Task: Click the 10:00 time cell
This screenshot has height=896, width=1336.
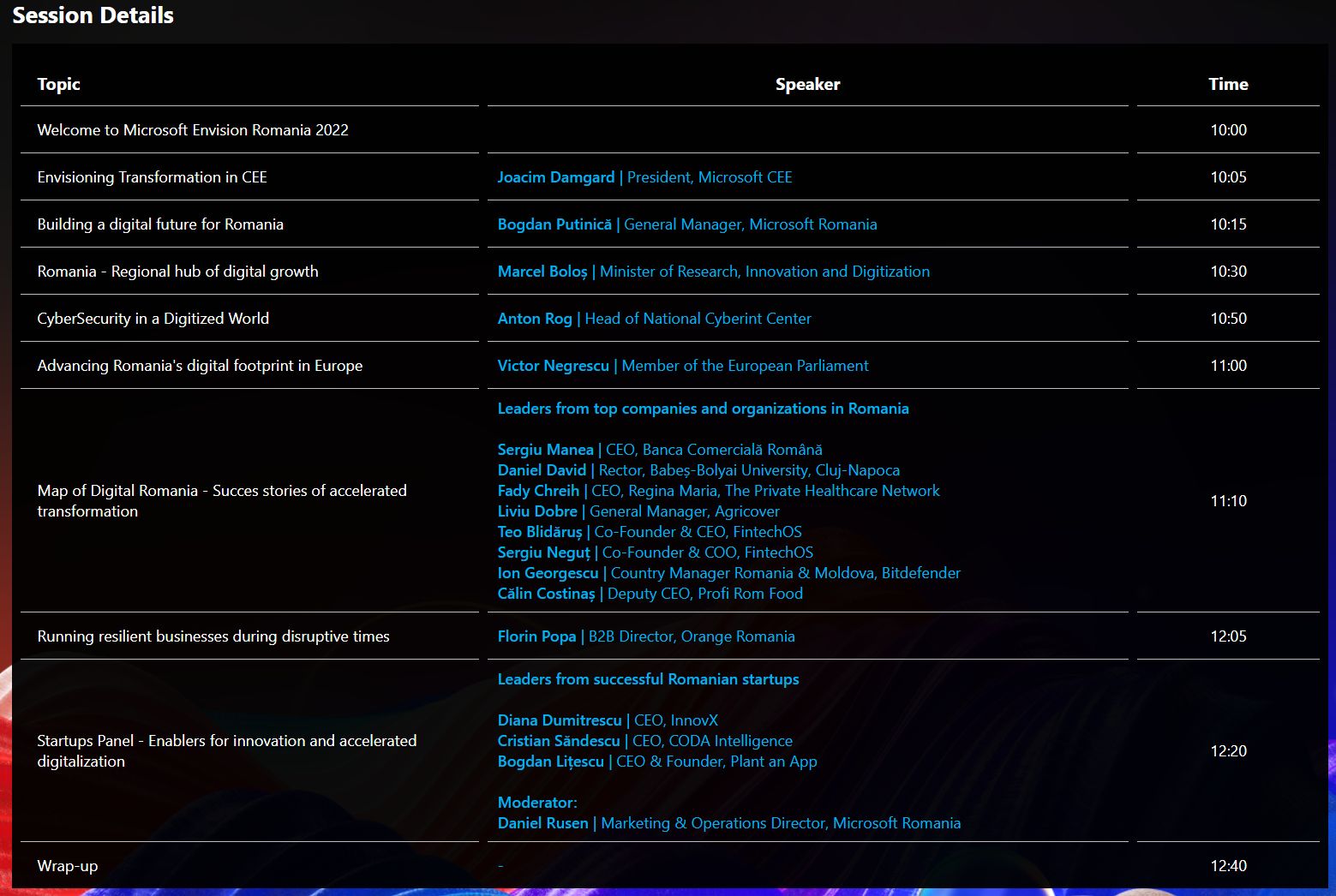Action: [x=1228, y=130]
